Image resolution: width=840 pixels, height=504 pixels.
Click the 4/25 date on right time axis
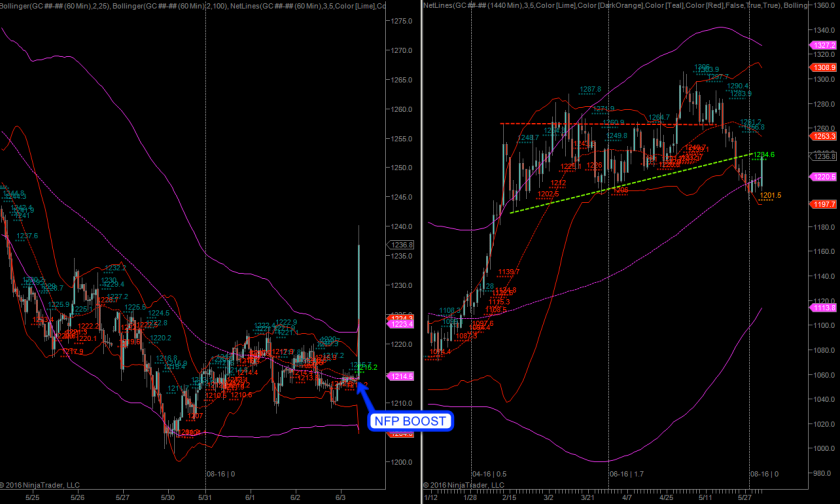tap(666, 498)
